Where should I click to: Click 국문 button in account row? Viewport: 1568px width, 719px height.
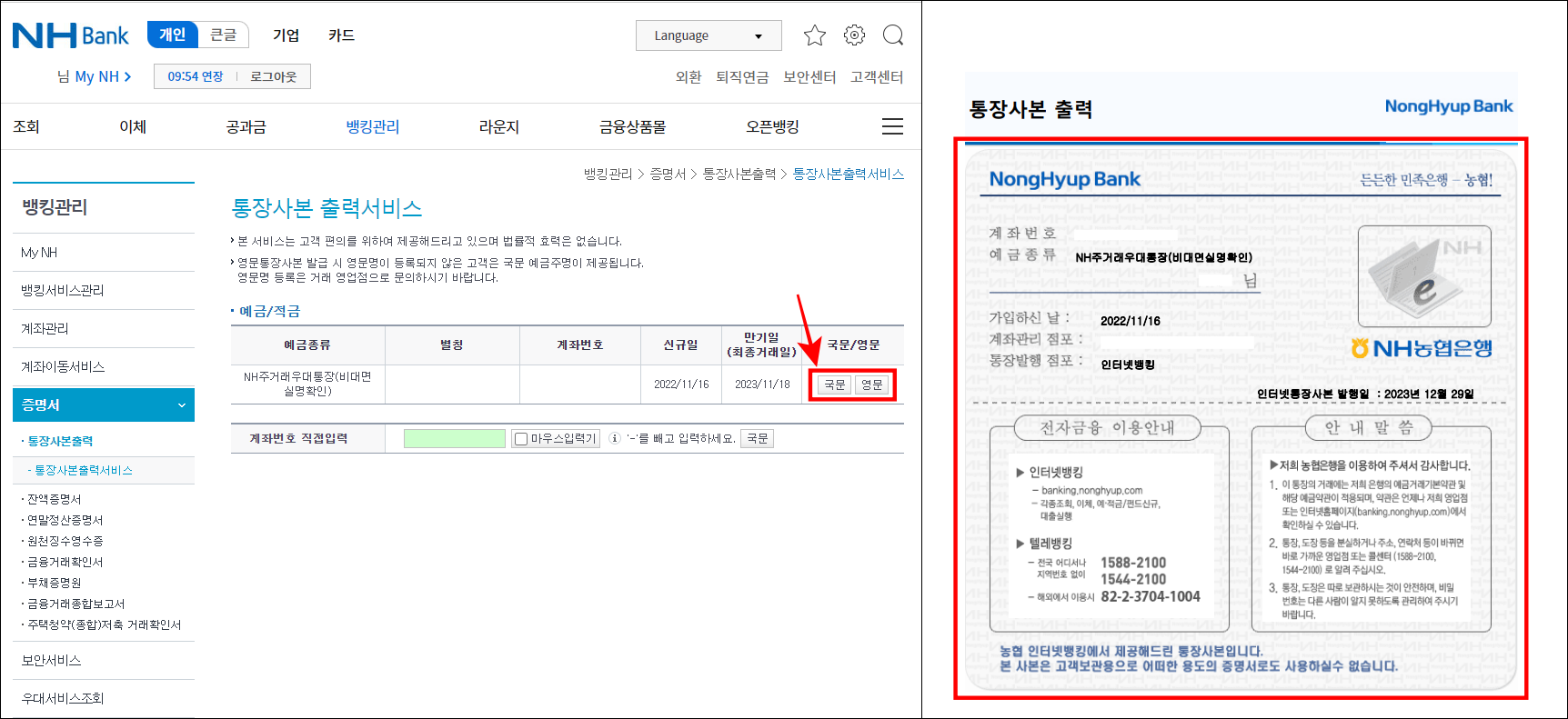[835, 384]
